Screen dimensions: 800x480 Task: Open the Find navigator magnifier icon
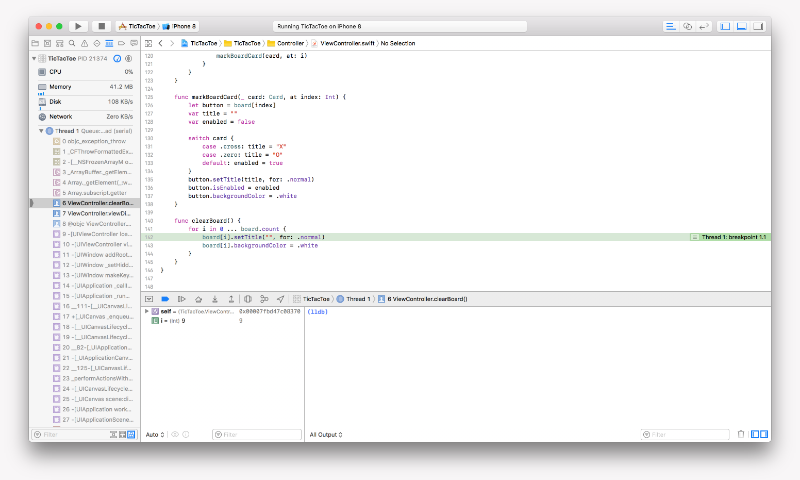(72, 43)
